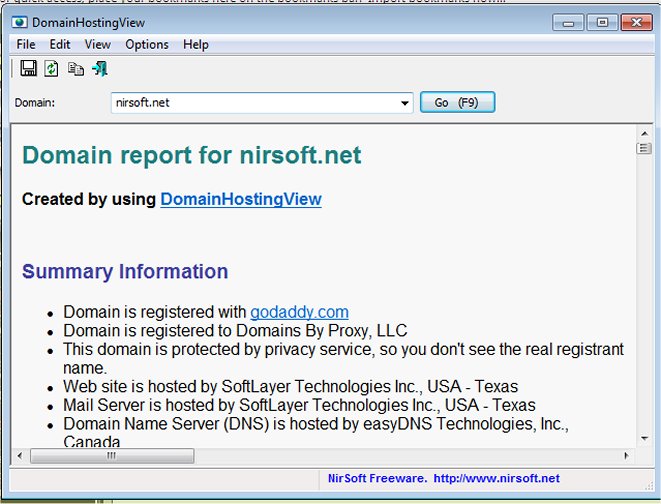Maximize the DomainHostingView window
661x504 pixels.
click(x=602, y=22)
